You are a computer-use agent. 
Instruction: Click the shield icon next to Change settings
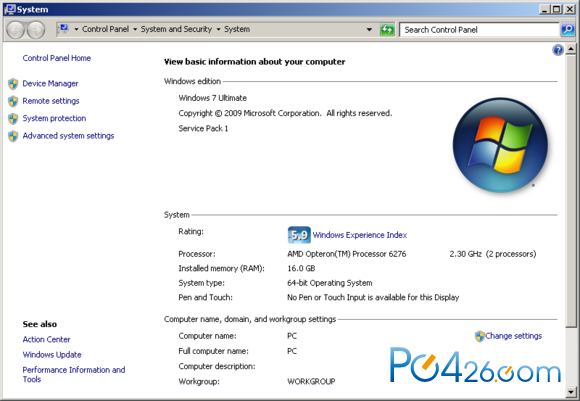pos(479,336)
